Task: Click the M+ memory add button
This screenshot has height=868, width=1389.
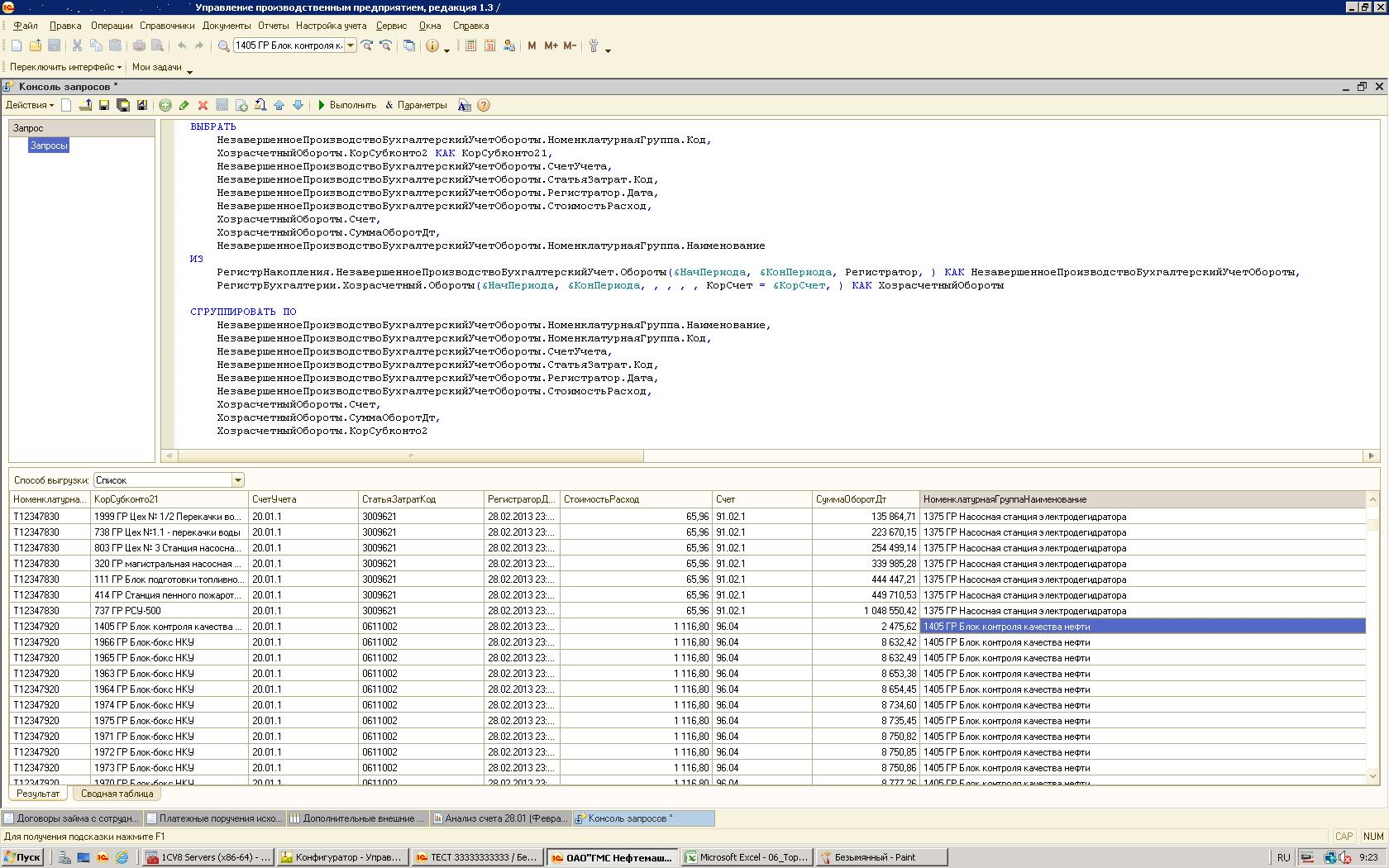Action: [x=551, y=46]
